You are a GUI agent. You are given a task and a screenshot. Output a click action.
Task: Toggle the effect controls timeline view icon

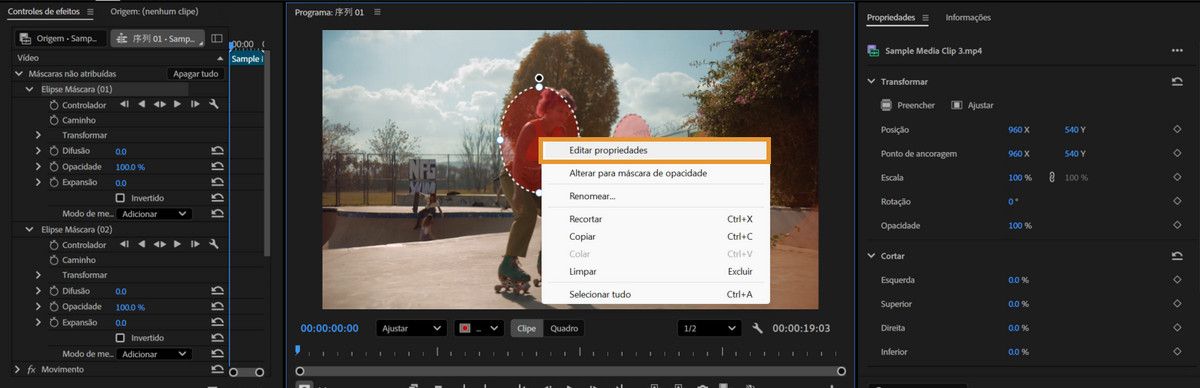(217, 38)
